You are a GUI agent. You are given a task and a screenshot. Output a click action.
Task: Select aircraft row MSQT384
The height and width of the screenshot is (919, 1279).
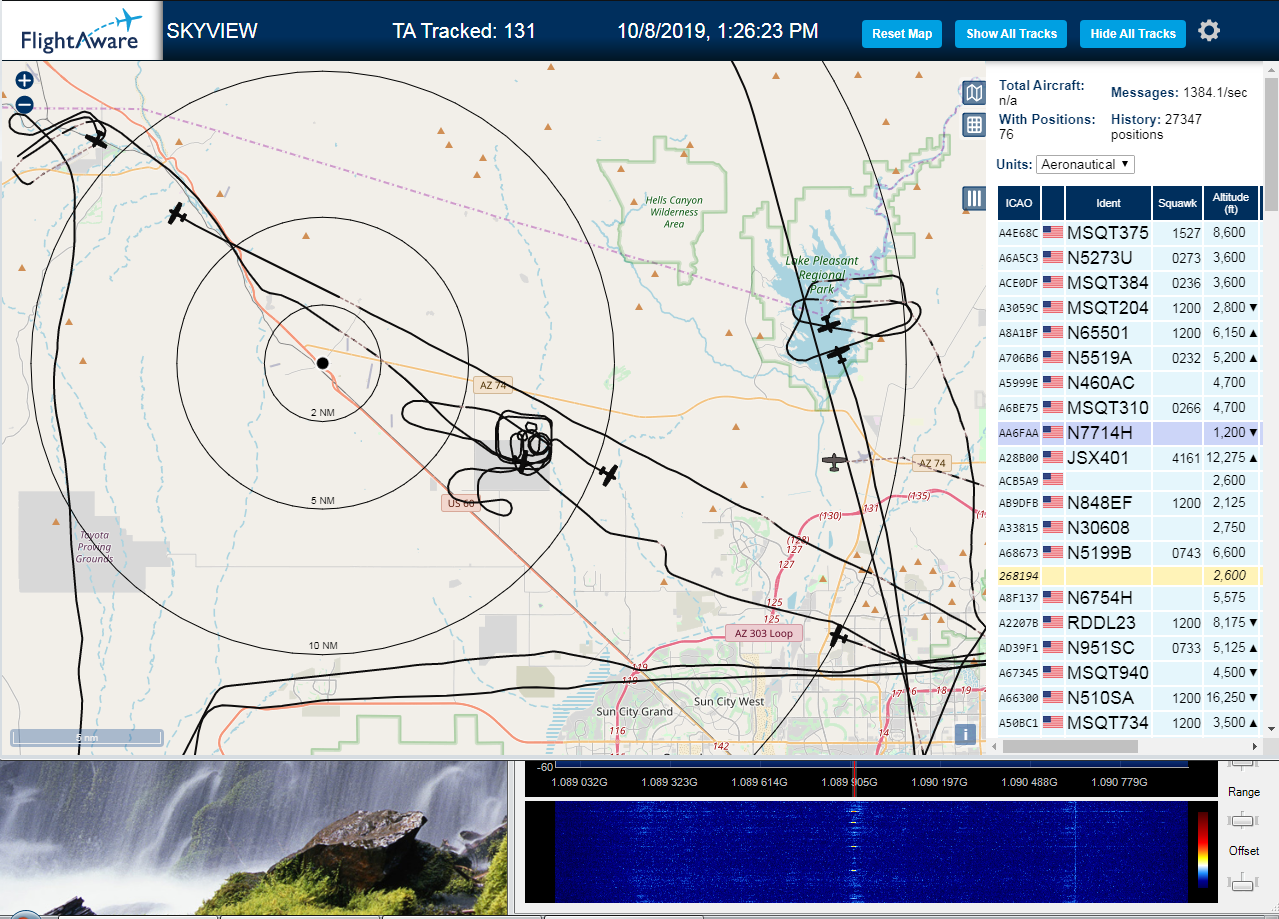tap(1129, 282)
